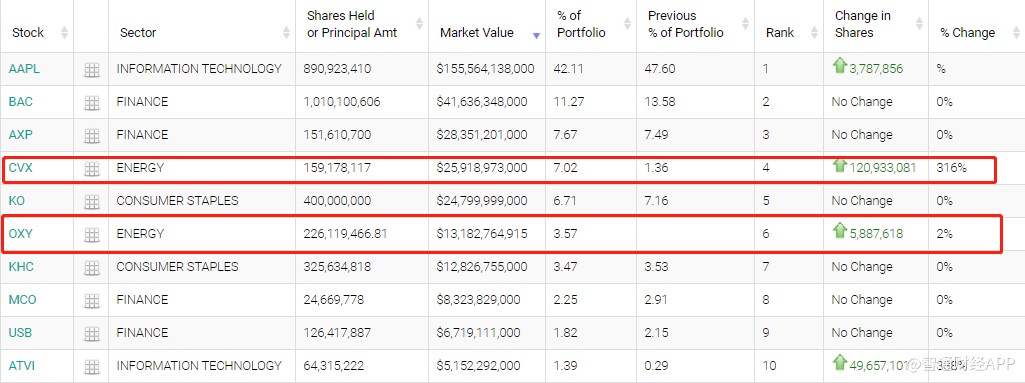Click INFORMATION TECHNOLOGY sector in AAPL row
The width and height of the screenshot is (1025, 383).
tap(199, 69)
